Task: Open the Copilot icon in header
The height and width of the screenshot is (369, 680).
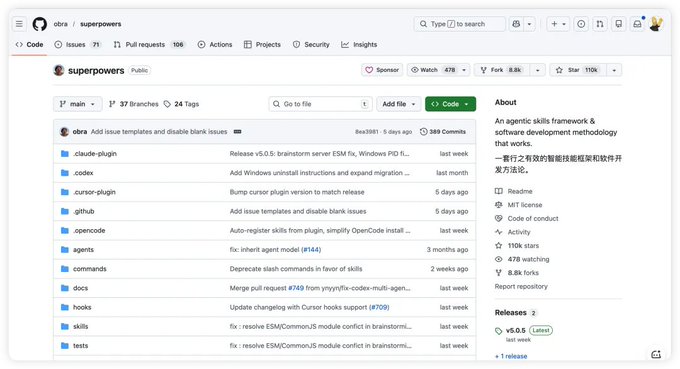Action: [516, 24]
